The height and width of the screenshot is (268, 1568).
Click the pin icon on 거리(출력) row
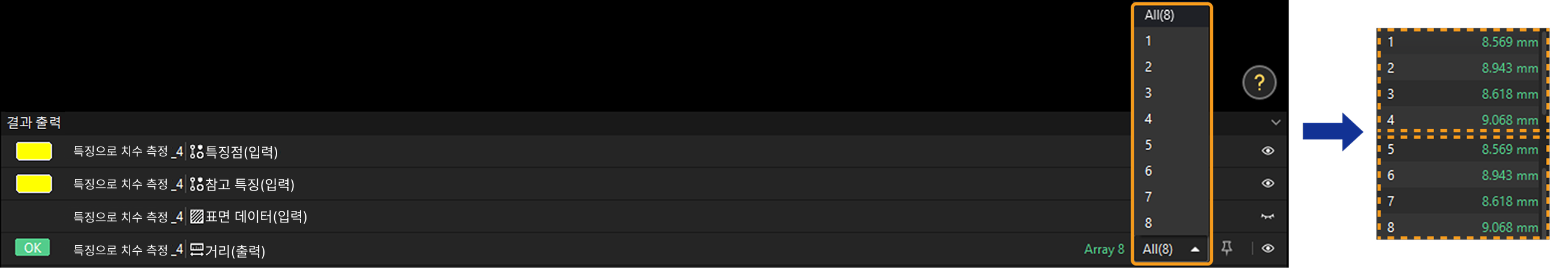pyautogui.click(x=1227, y=248)
